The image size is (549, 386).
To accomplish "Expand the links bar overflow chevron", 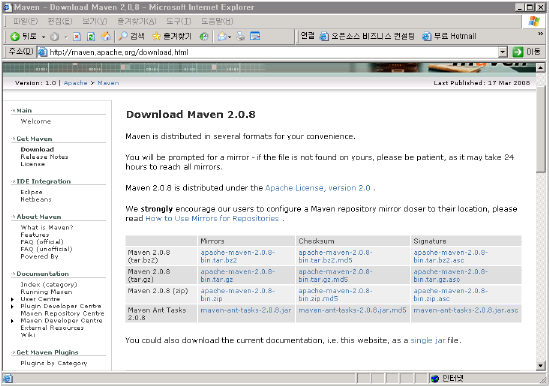I will [540, 34].
